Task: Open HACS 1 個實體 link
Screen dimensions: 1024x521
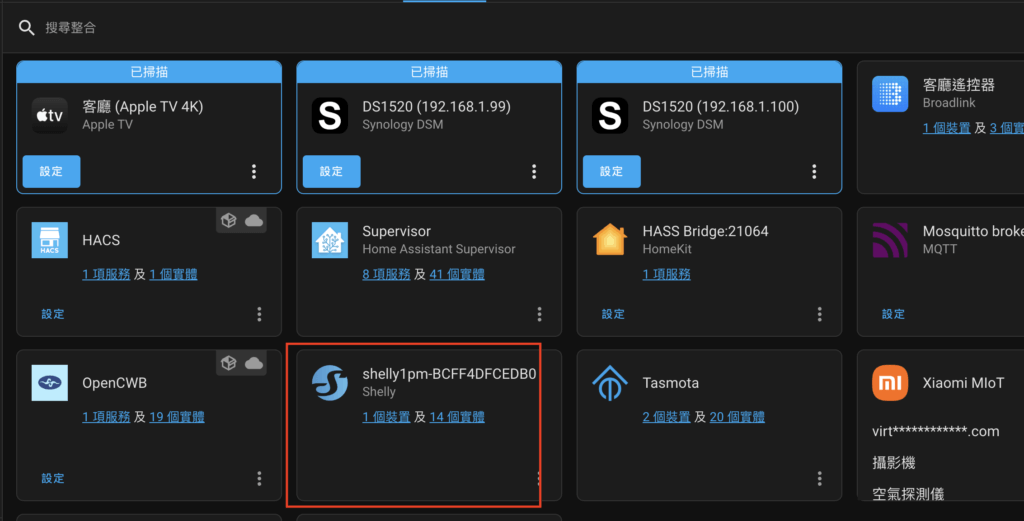Action: (173, 274)
